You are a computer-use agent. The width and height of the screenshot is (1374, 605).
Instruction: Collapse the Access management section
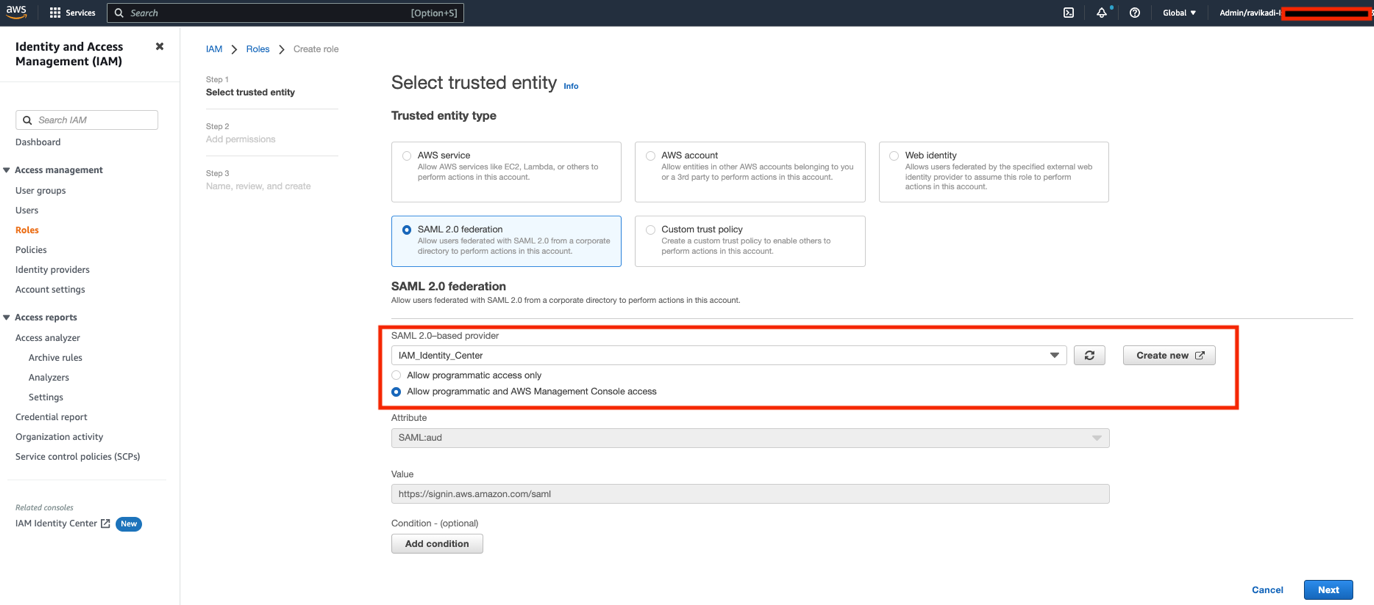click(x=7, y=170)
